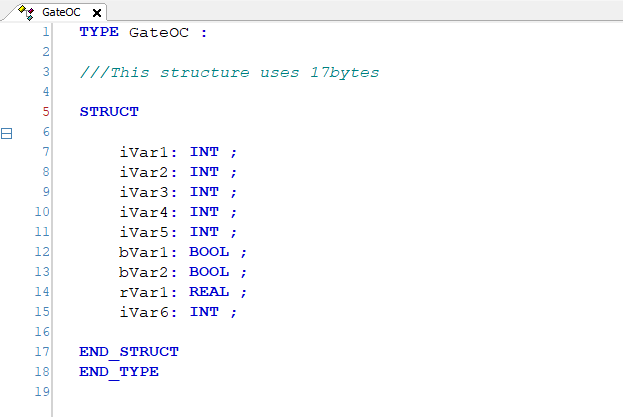
Task: Click line number 19 in the gutter
Action: coord(42,392)
